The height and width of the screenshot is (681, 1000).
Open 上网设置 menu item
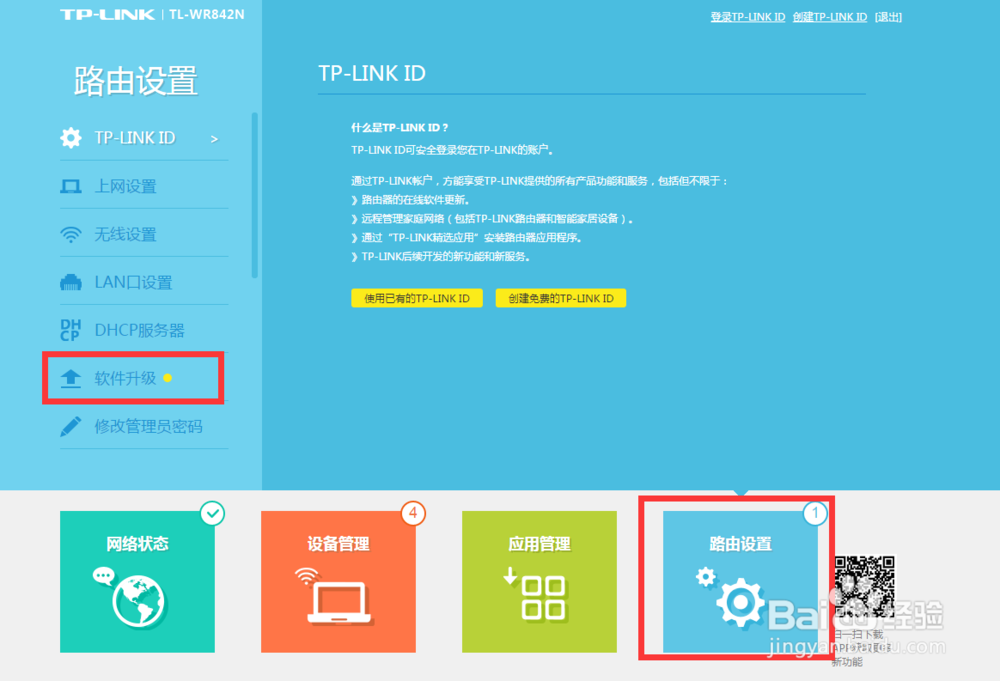[x=144, y=186]
